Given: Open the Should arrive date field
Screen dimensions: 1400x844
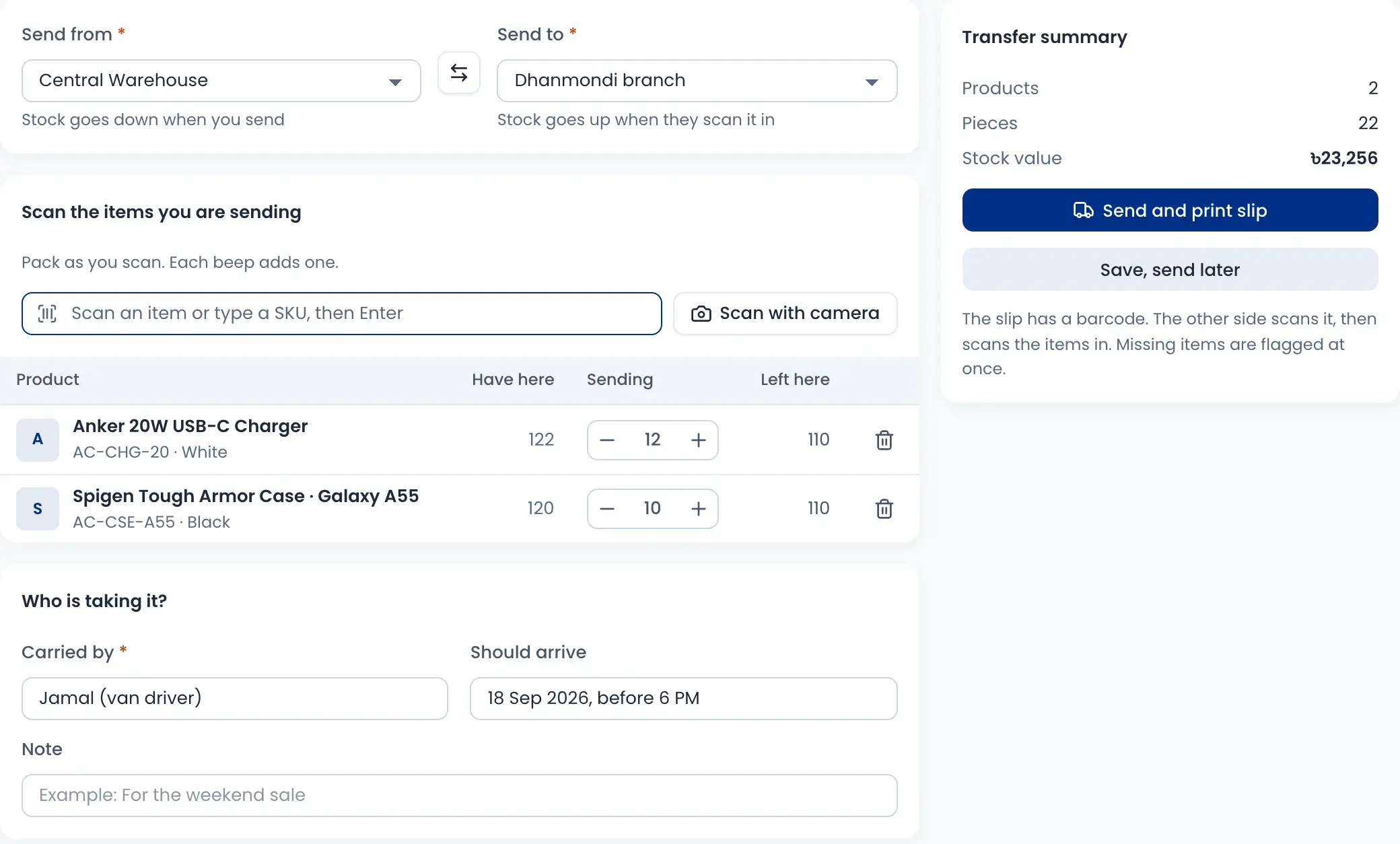Looking at the screenshot, I should point(684,699).
